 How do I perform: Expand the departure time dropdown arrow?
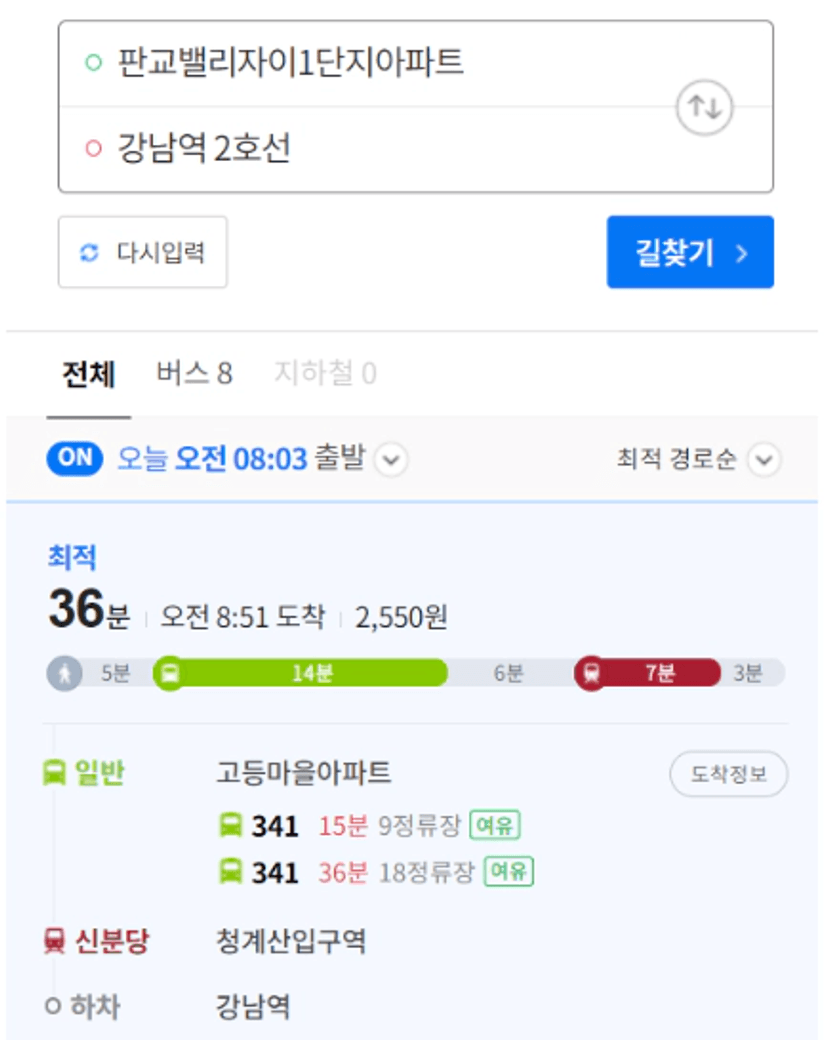[391, 461]
